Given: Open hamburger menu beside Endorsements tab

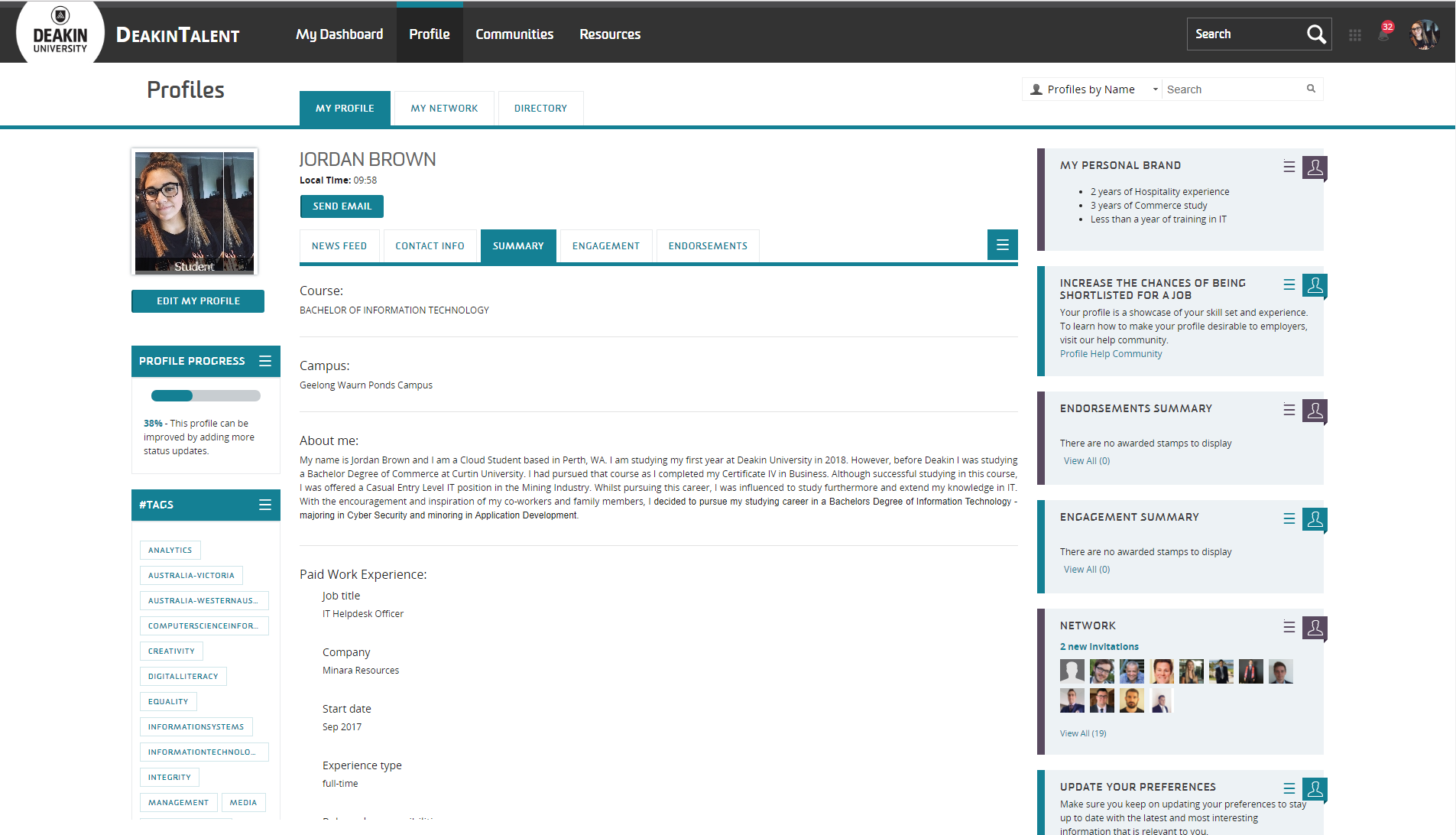Looking at the screenshot, I should click(x=1003, y=245).
